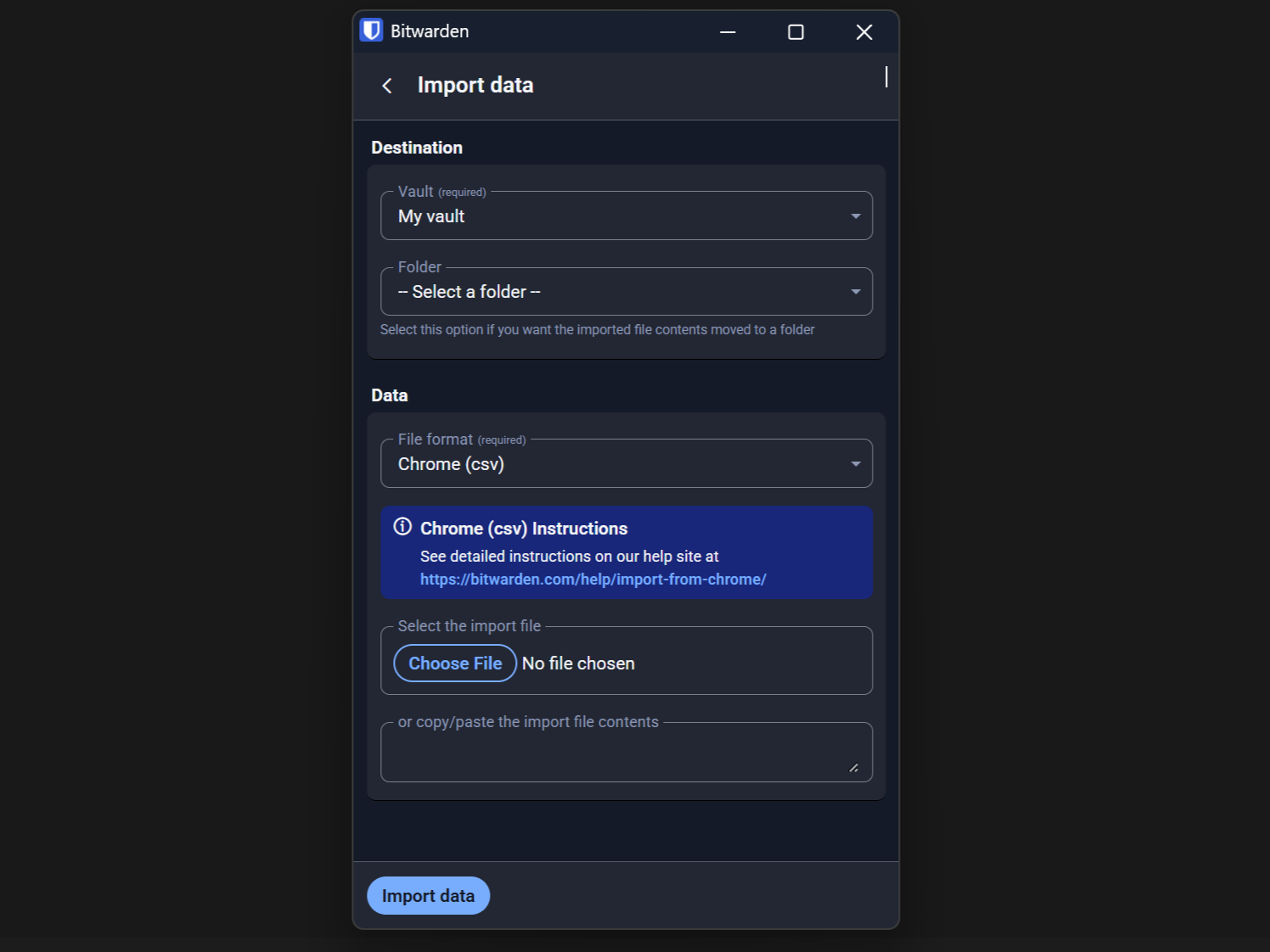Viewport: 1270px width, 952px height.
Task: Open the Vault dropdown showing My vault
Action: click(627, 216)
